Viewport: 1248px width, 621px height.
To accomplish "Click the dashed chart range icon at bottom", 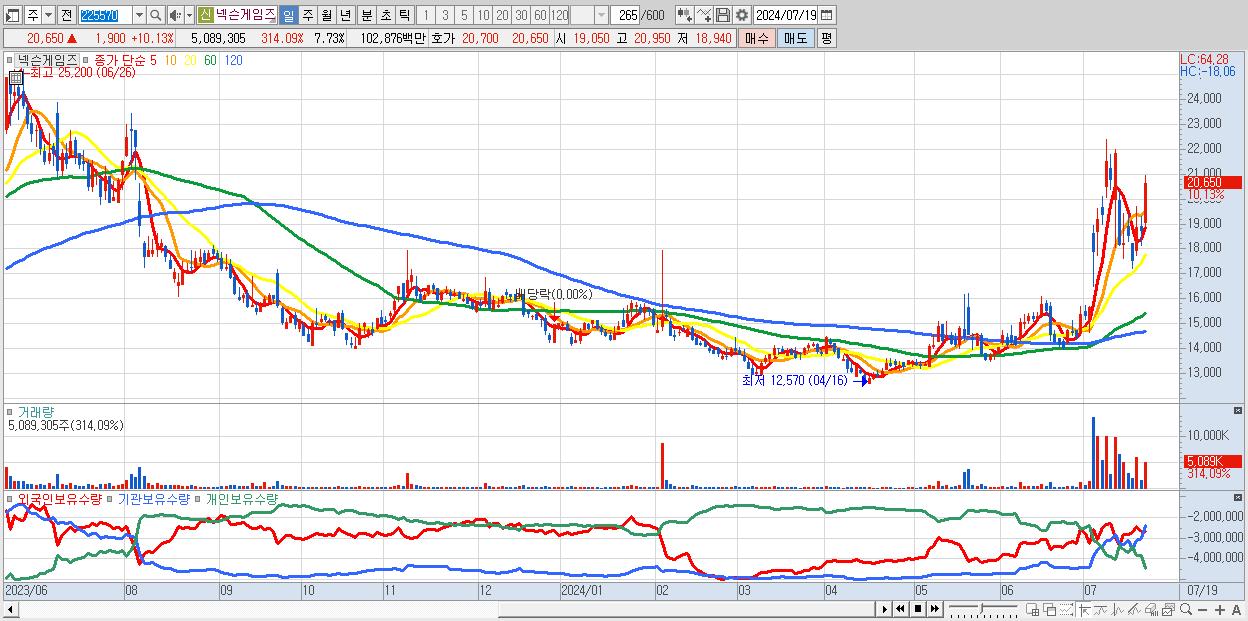I will coord(1066,610).
